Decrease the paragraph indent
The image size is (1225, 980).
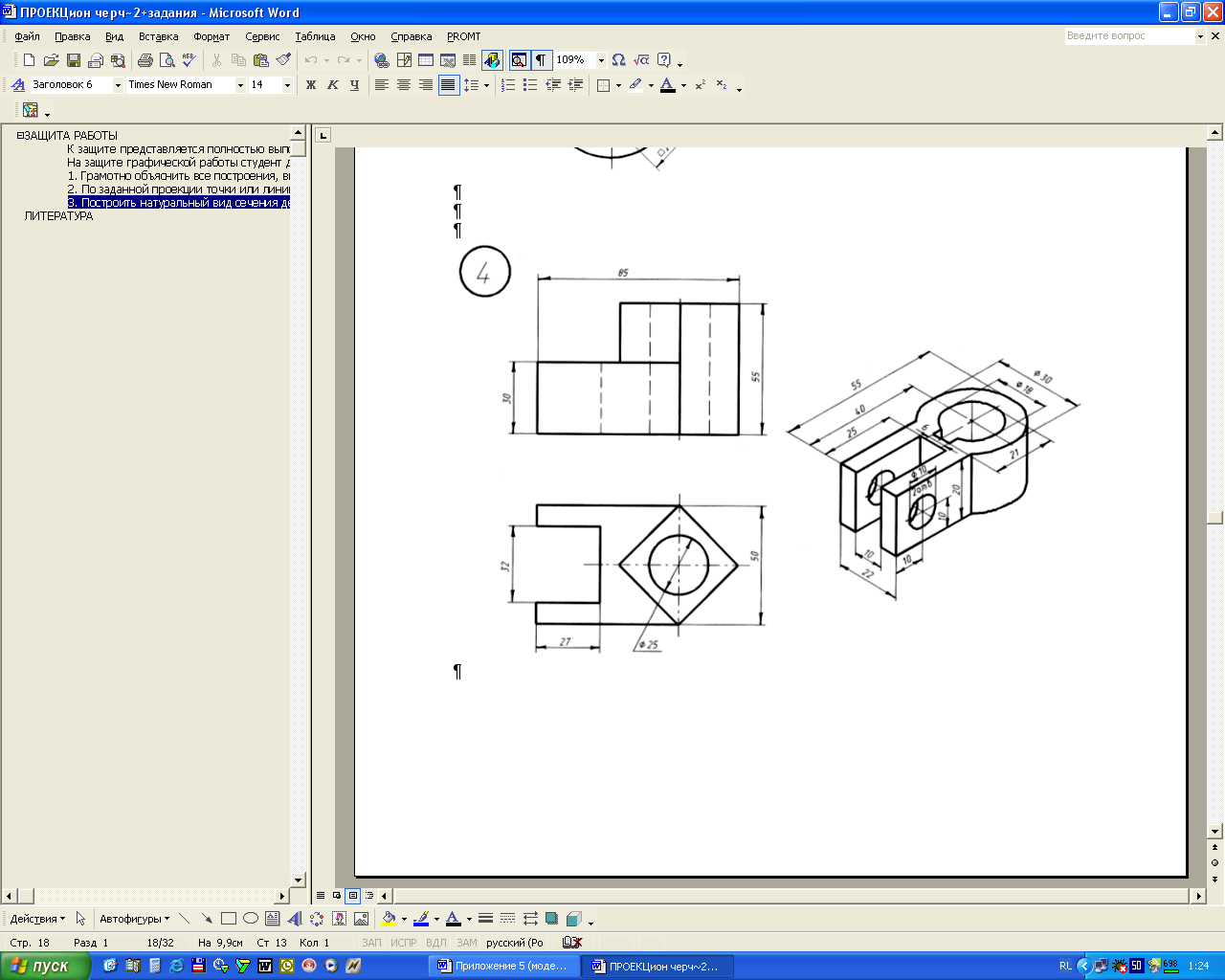click(553, 85)
